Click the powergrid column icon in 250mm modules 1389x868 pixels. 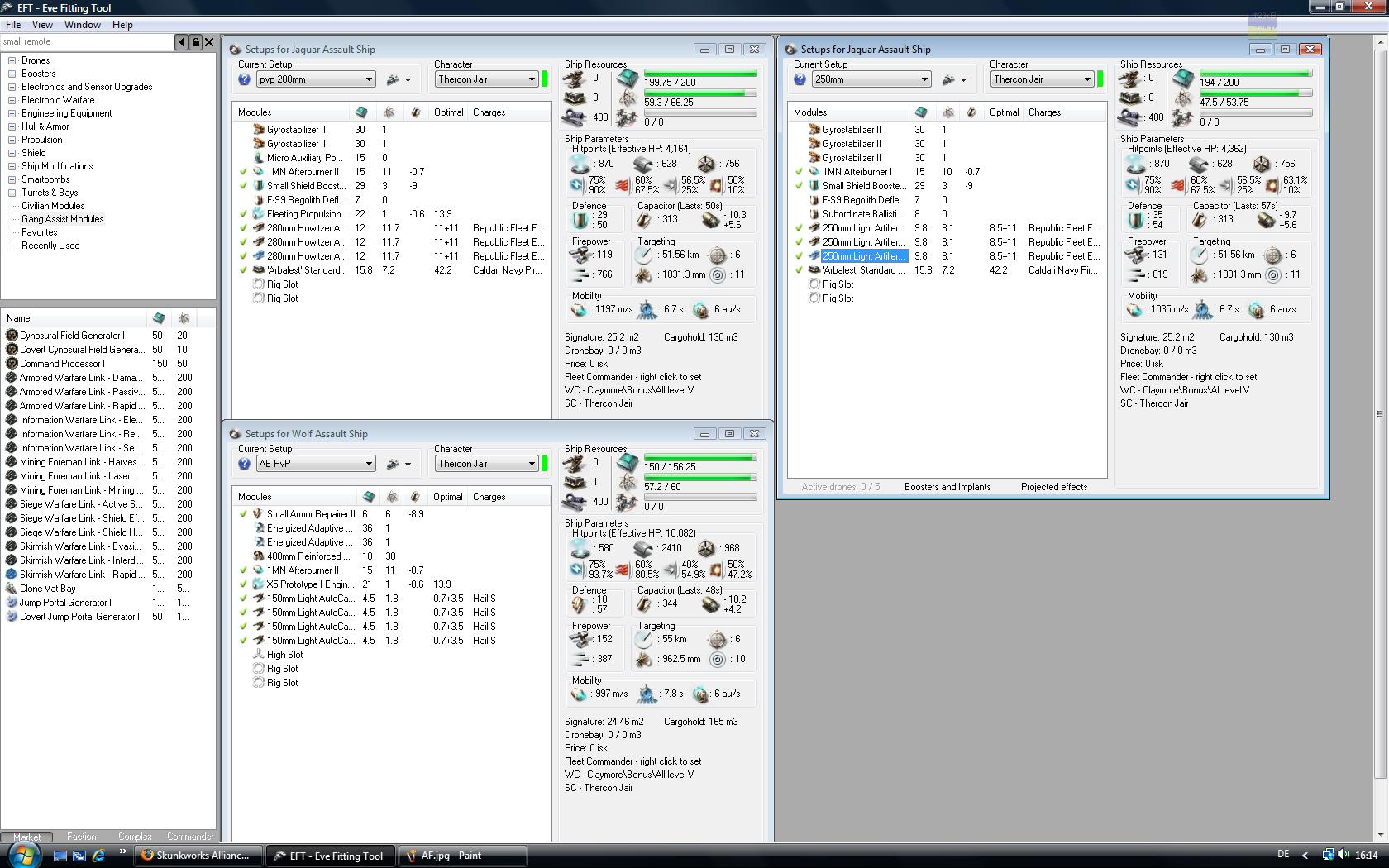pyautogui.click(x=948, y=112)
